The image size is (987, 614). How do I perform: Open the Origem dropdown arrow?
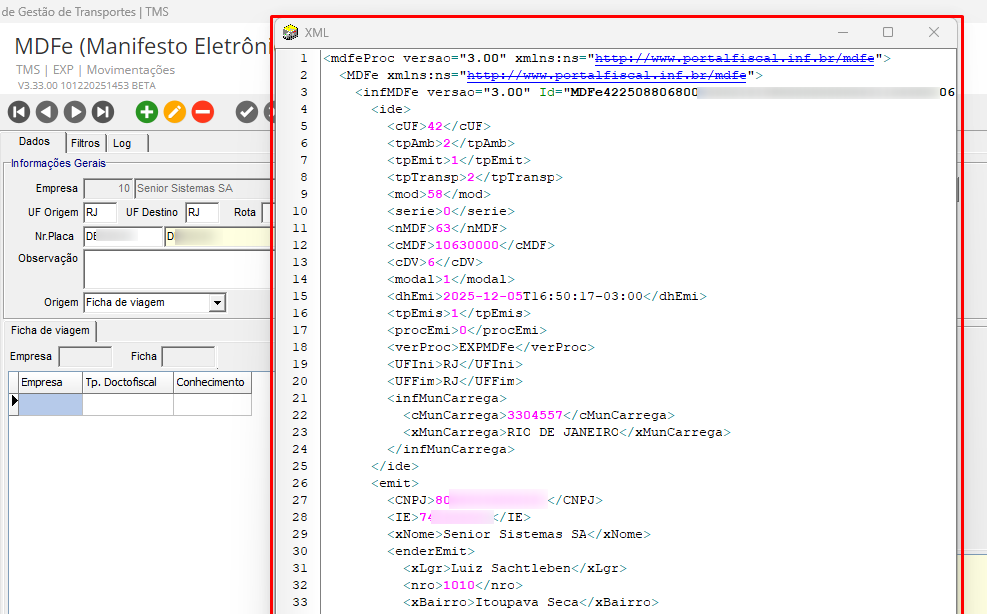[217, 303]
